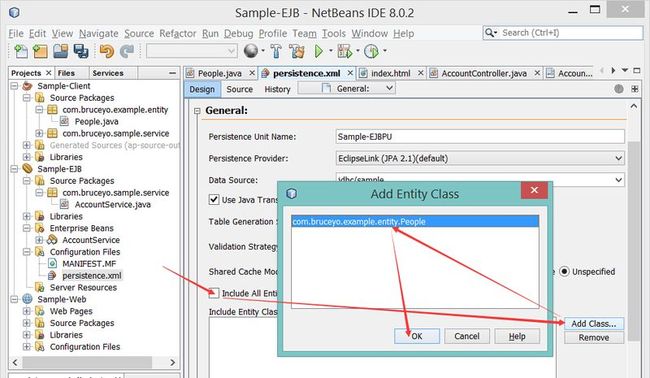
Task: Expand com.bruceyo.sample.service under Sample-Client
Action: point(39,133)
